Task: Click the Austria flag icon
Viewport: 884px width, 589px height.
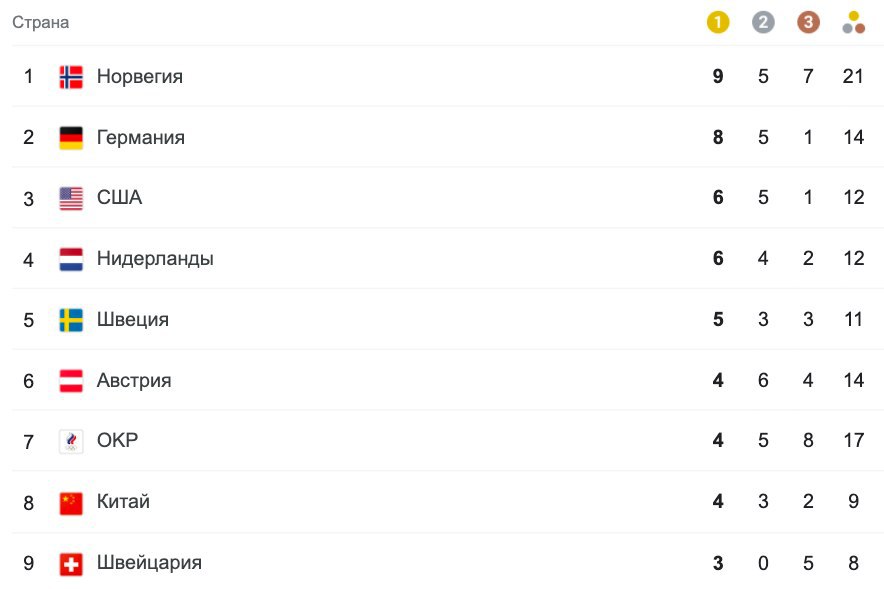Action: 71,381
